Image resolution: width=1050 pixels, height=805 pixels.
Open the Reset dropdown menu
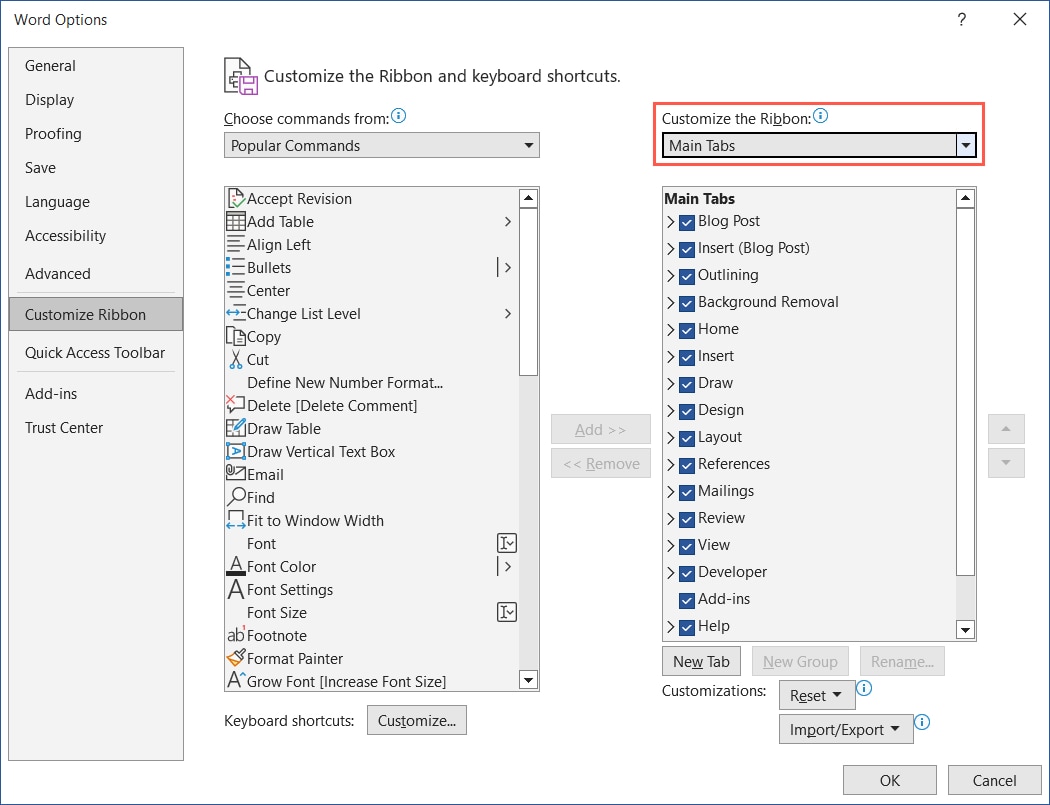pos(816,694)
